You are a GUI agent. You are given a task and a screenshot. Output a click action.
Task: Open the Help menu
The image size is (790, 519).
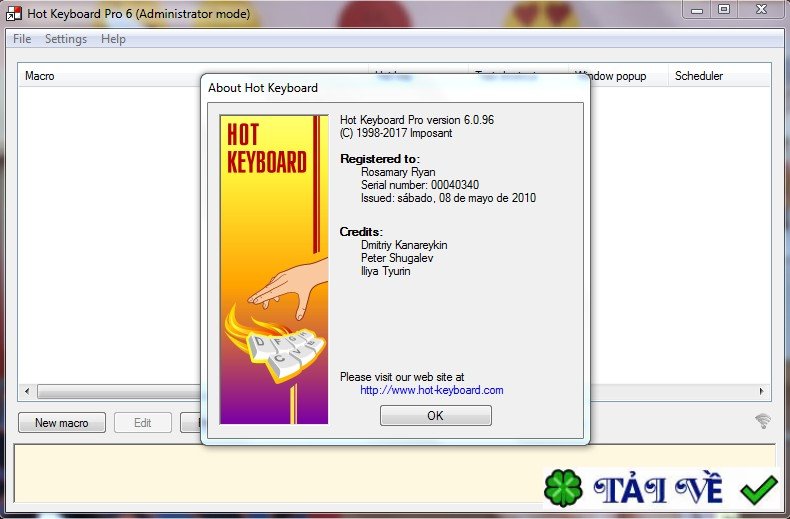click(x=113, y=39)
